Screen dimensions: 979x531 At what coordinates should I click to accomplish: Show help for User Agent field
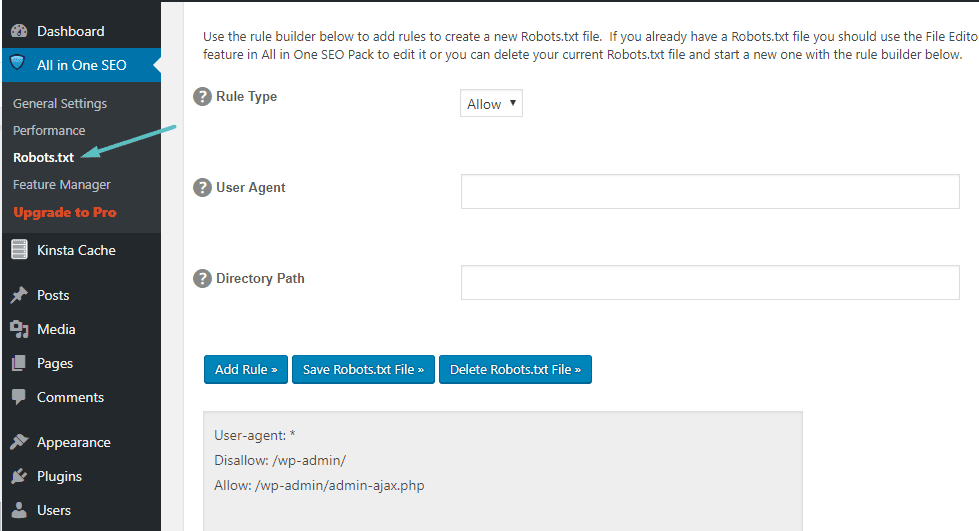tap(202, 187)
